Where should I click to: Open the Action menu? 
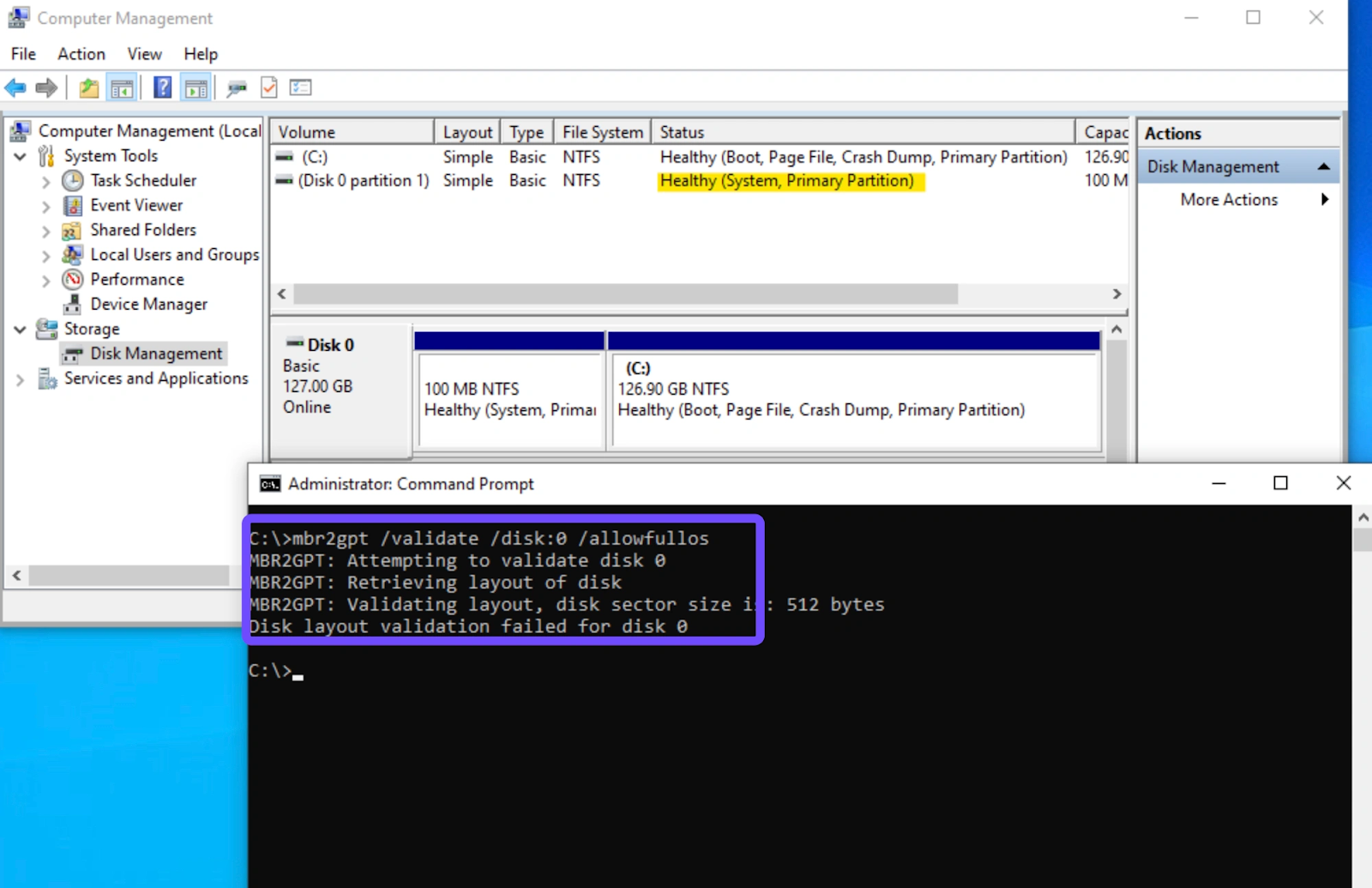81,54
